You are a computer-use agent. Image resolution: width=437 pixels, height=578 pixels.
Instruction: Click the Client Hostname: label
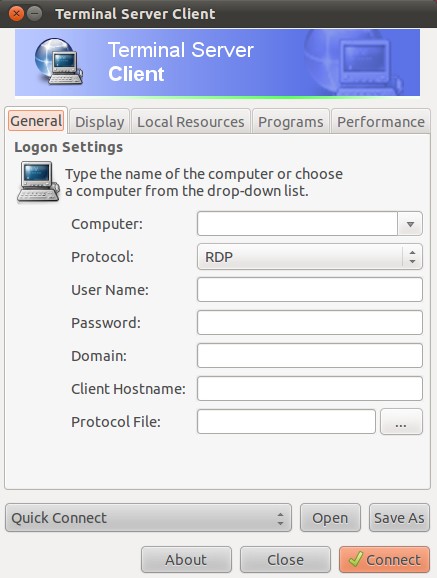tap(128, 389)
